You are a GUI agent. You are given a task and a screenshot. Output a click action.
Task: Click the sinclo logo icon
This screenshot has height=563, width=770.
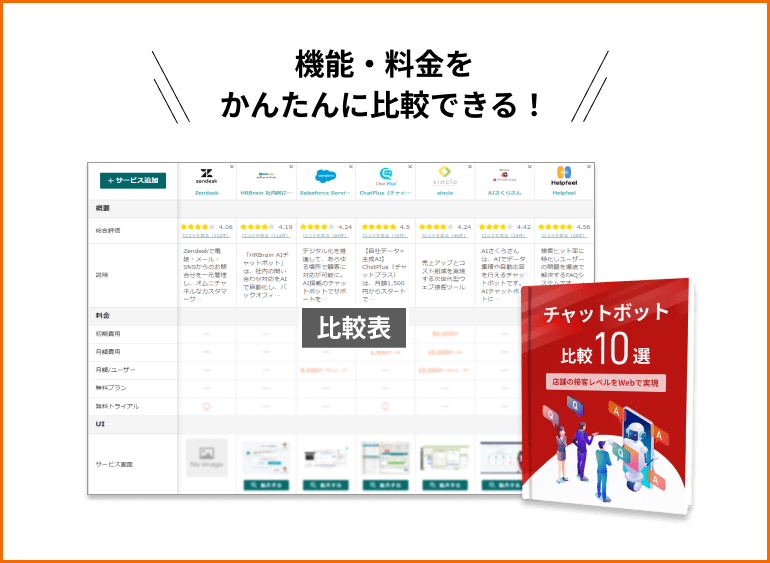click(444, 176)
